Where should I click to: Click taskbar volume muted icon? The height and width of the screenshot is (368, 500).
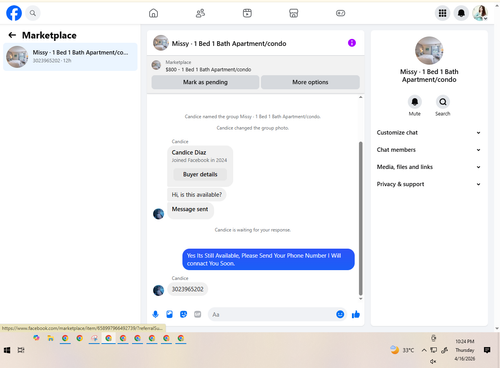click(433, 361)
